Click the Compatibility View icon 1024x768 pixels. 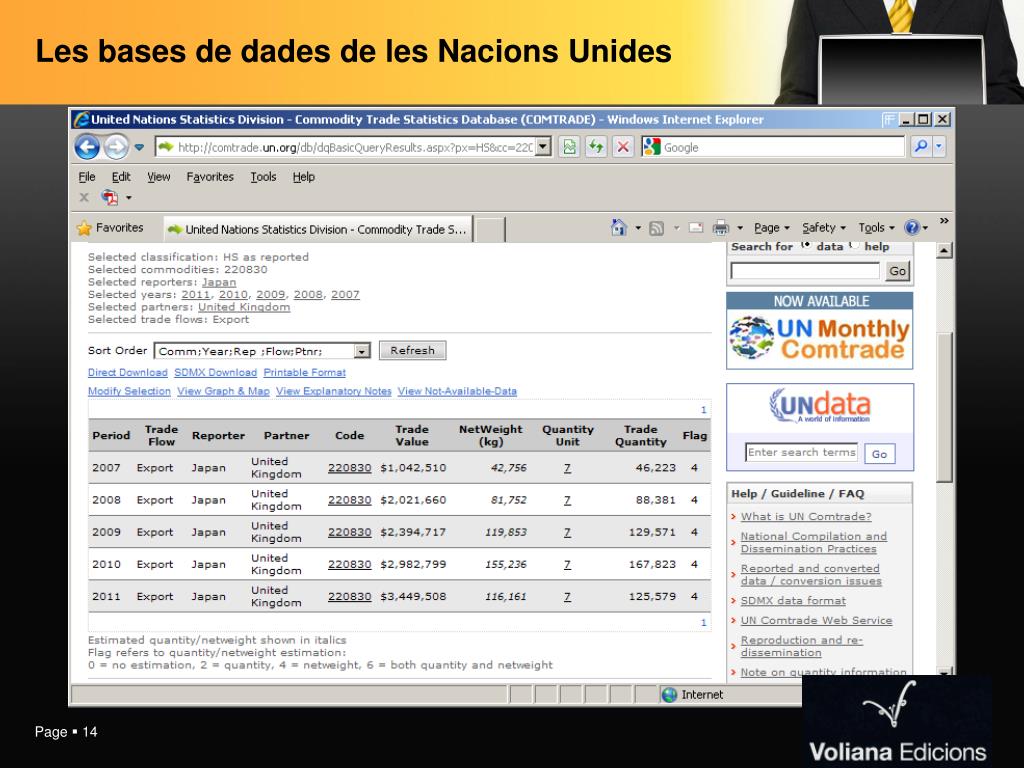569,147
